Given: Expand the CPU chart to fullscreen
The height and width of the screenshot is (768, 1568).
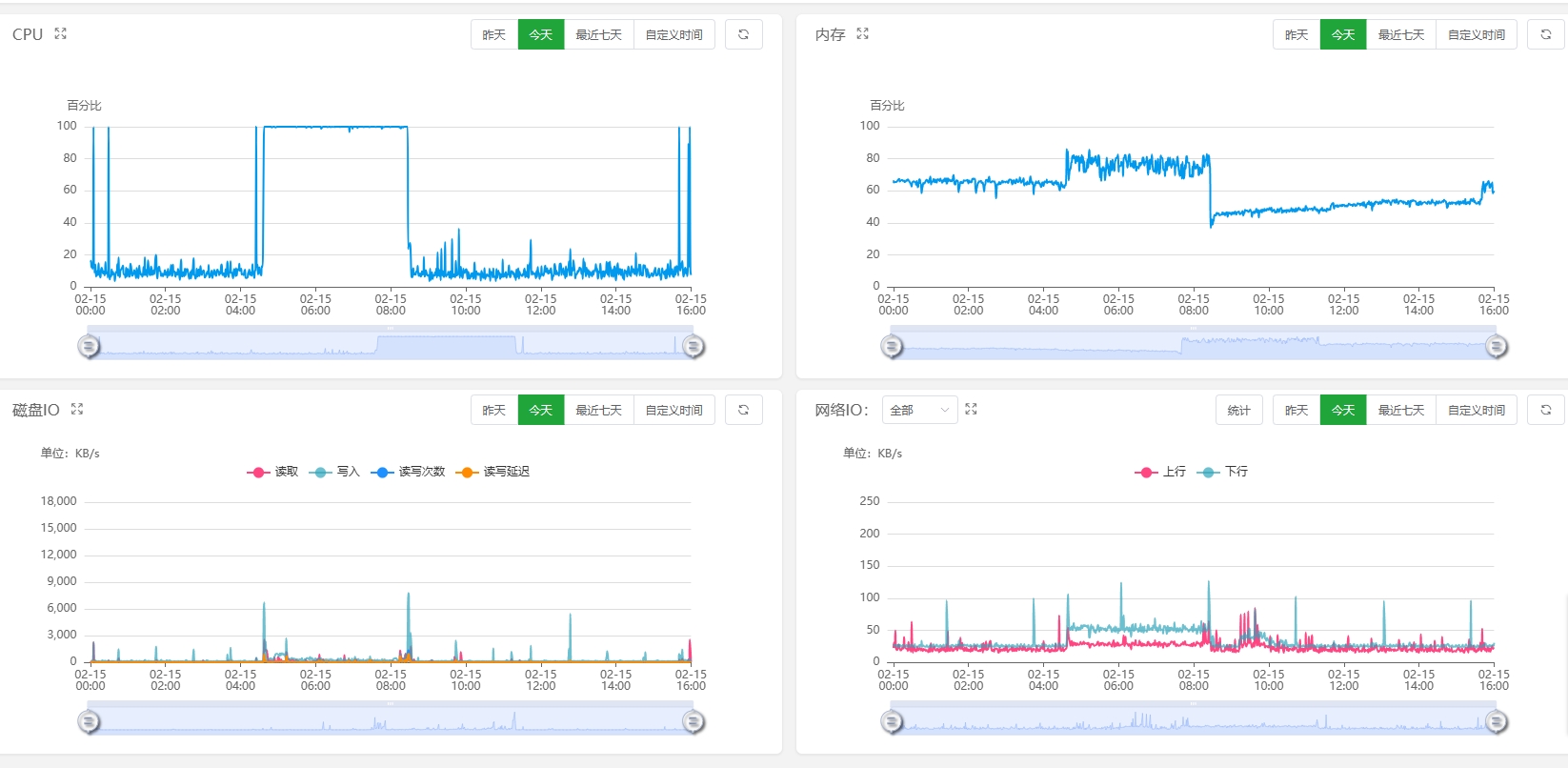Looking at the screenshot, I should [x=61, y=33].
